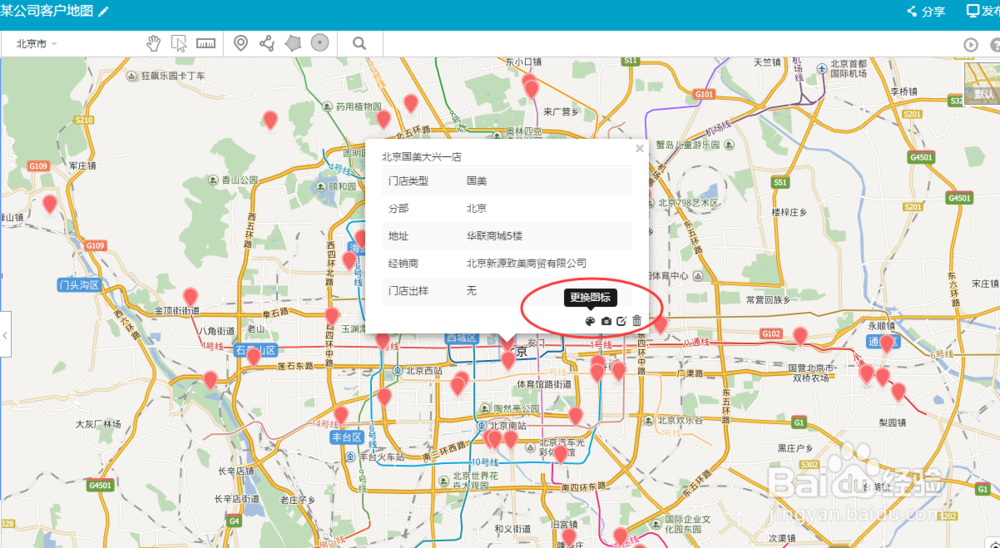Select the polygon area drawing tool
The image size is (1000, 548).
[x=293, y=43]
